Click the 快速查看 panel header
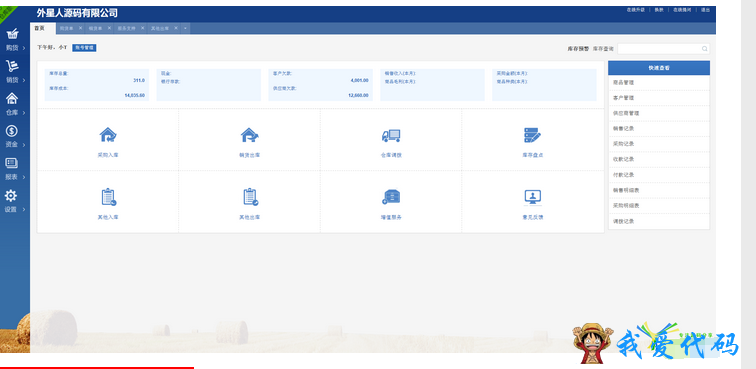The image size is (756, 369). (x=659, y=68)
